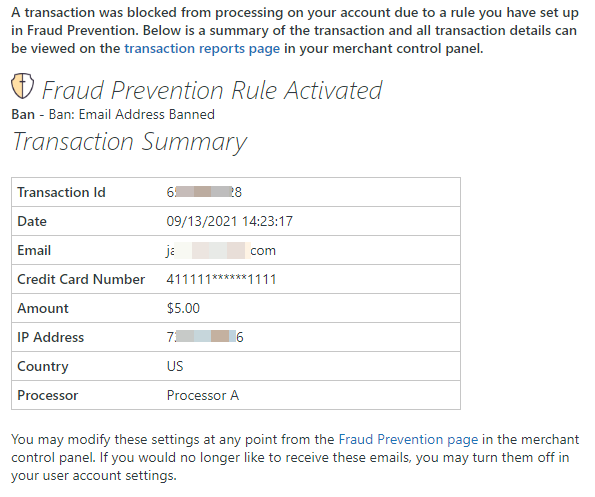This screenshot has width=595, height=497.
Task: Click the Processor A value
Action: click(x=203, y=395)
